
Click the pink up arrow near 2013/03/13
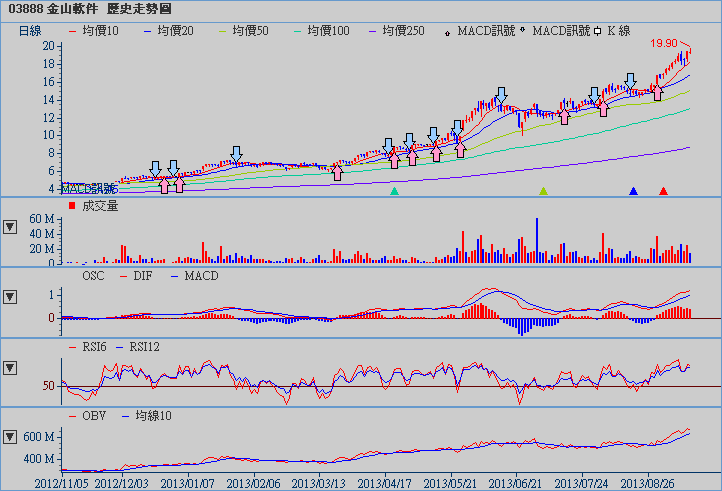coord(337,171)
